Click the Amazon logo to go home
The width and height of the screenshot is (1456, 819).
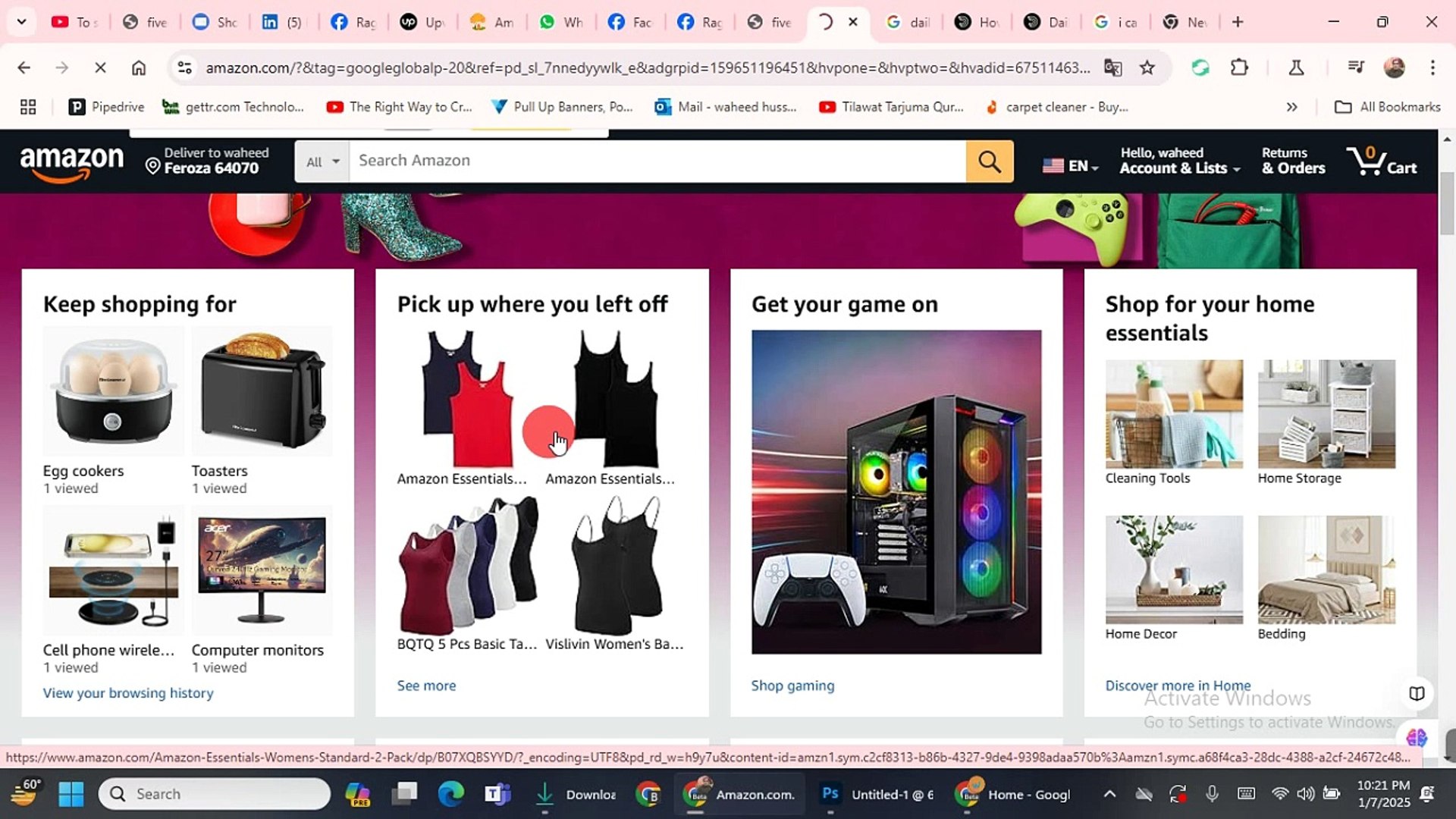tap(72, 162)
